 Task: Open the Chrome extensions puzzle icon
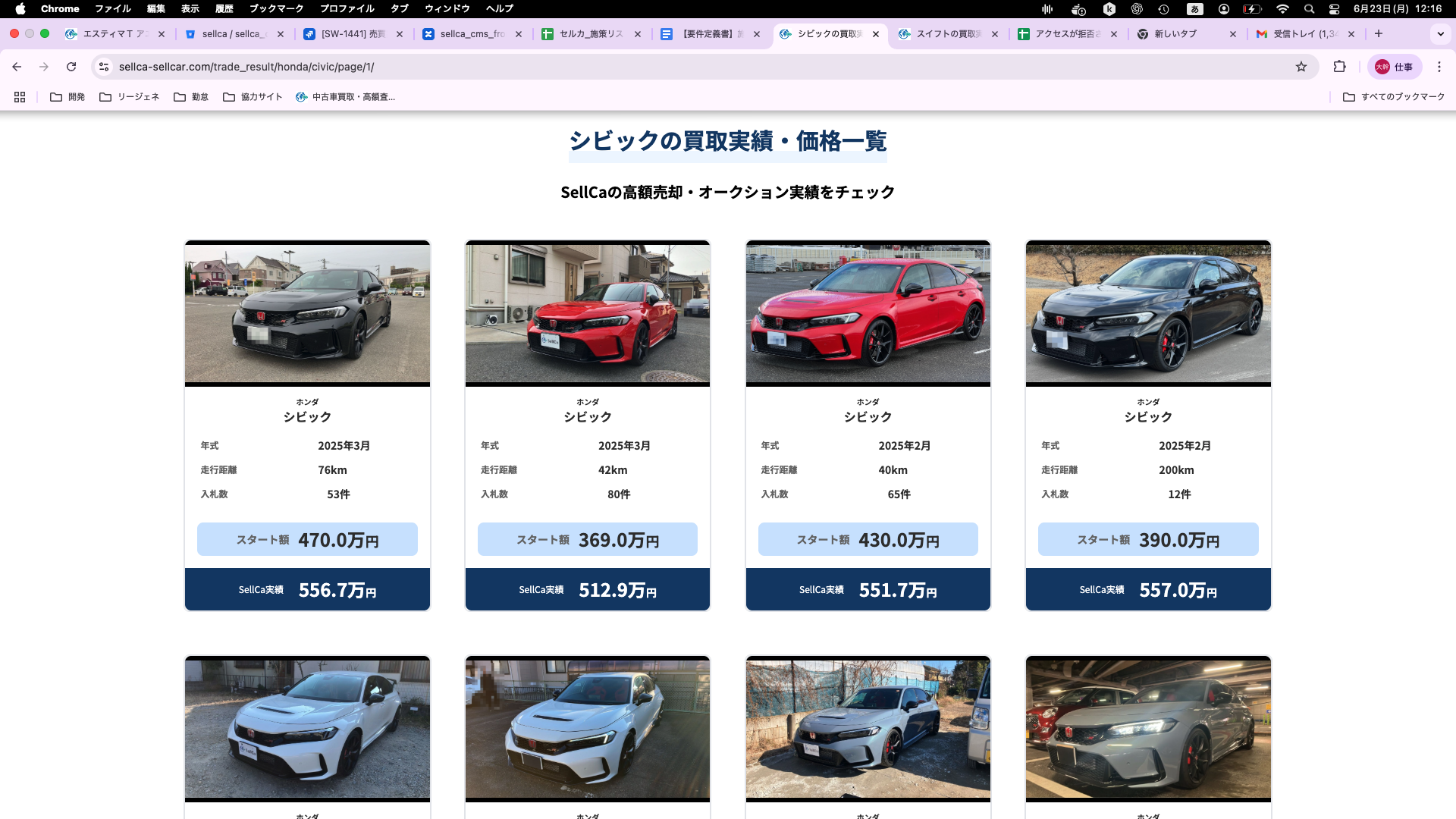pos(1340,67)
